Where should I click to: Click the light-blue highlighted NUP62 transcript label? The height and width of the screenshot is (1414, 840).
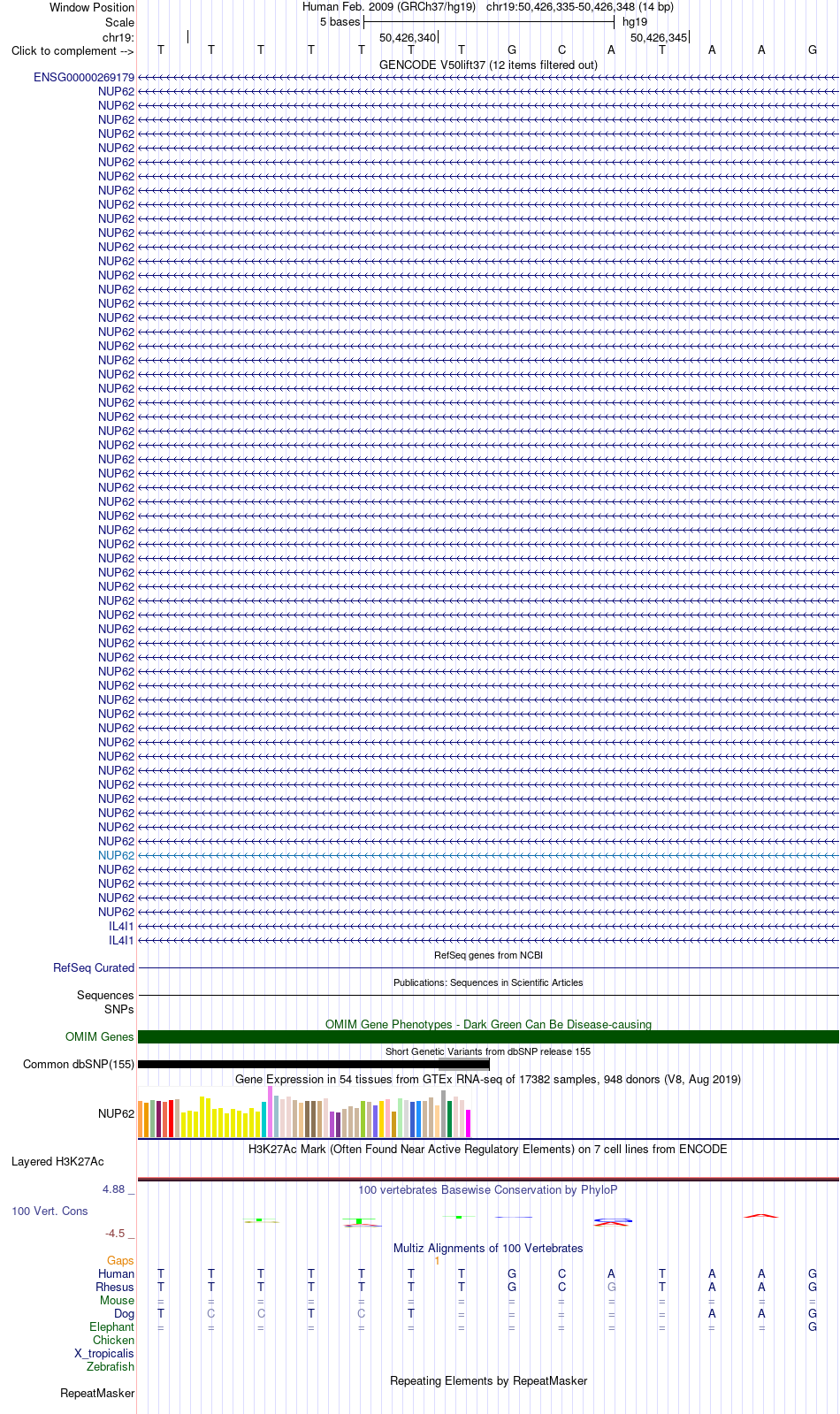[117, 855]
